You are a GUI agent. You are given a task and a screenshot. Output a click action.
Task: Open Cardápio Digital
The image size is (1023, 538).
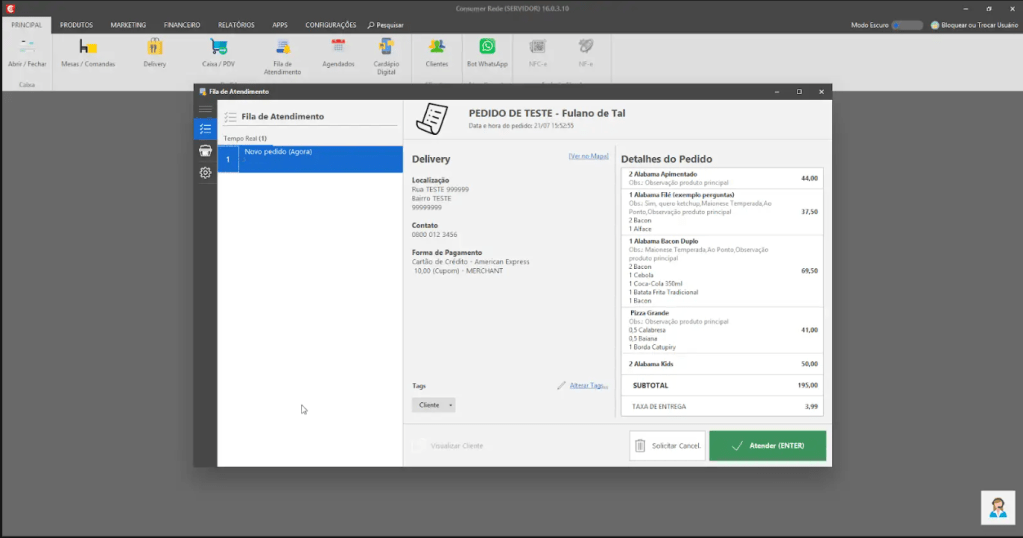386,57
